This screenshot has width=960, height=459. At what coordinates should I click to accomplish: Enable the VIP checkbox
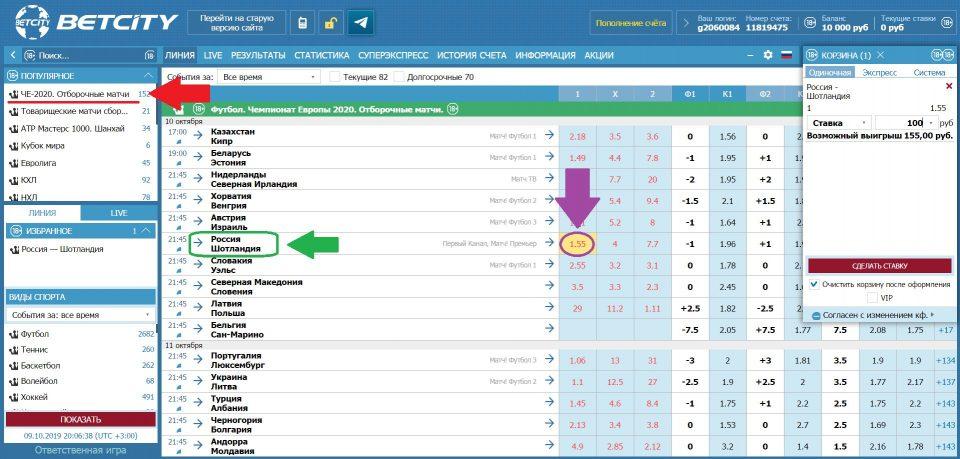(872, 298)
